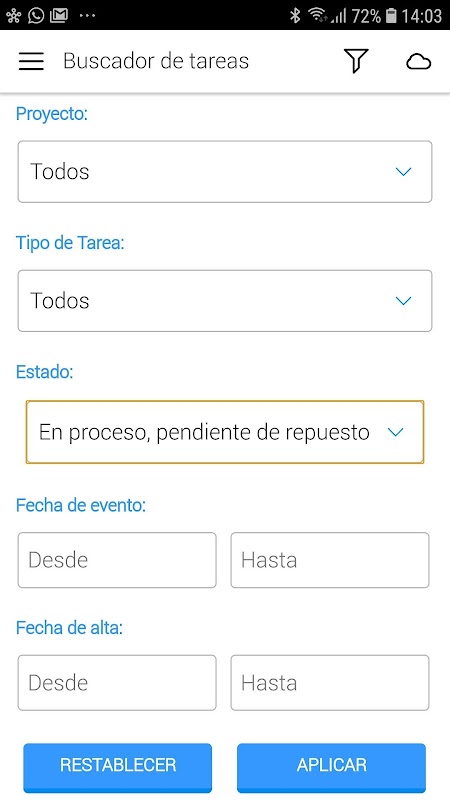Viewport: 450px width, 800px height.
Task: Select the Estado field showing En proceso
Action: (x=225, y=432)
